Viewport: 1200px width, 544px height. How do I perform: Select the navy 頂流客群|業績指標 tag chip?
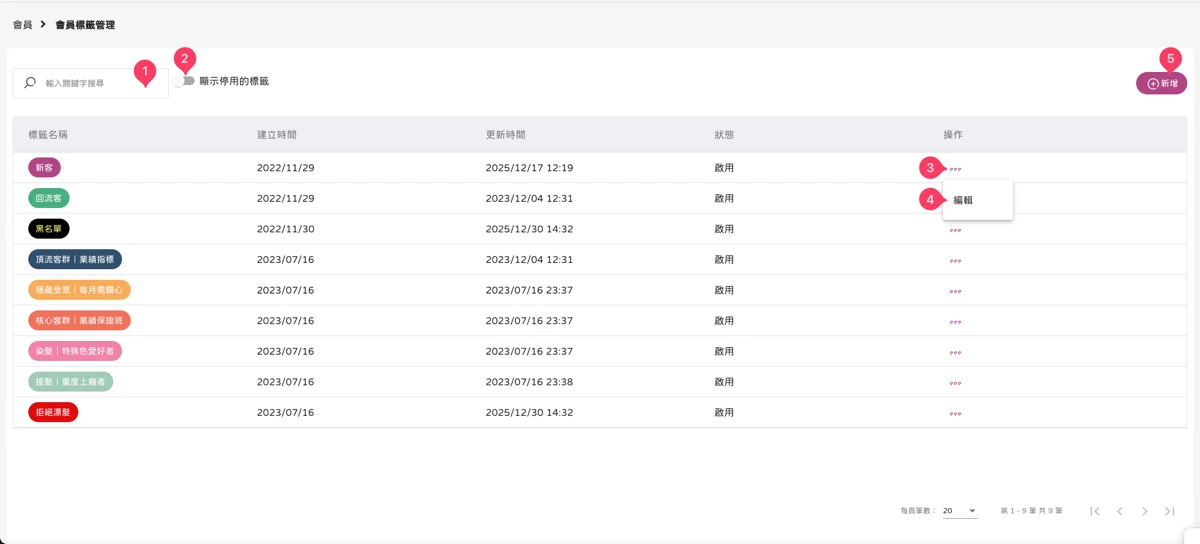(x=75, y=260)
